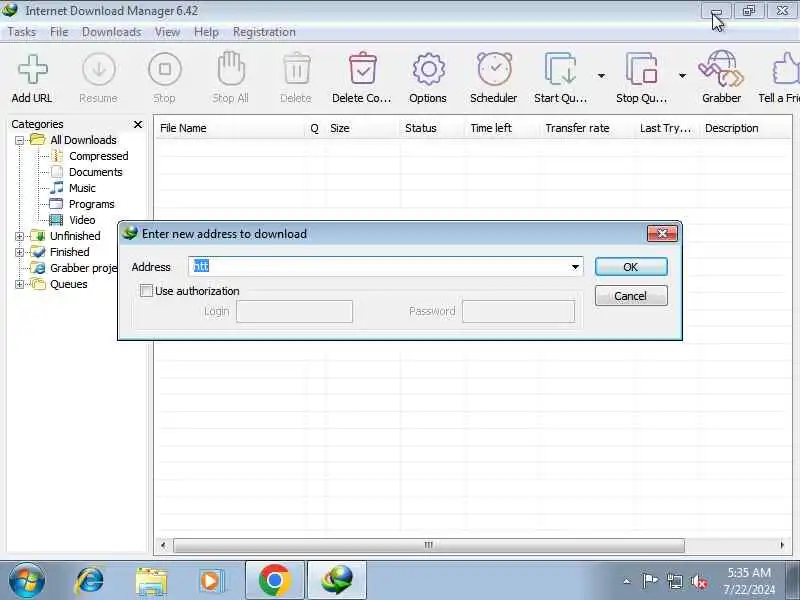Image resolution: width=800 pixels, height=600 pixels.
Task: Open Windows Media Player taskbar icon
Action: [211, 581]
